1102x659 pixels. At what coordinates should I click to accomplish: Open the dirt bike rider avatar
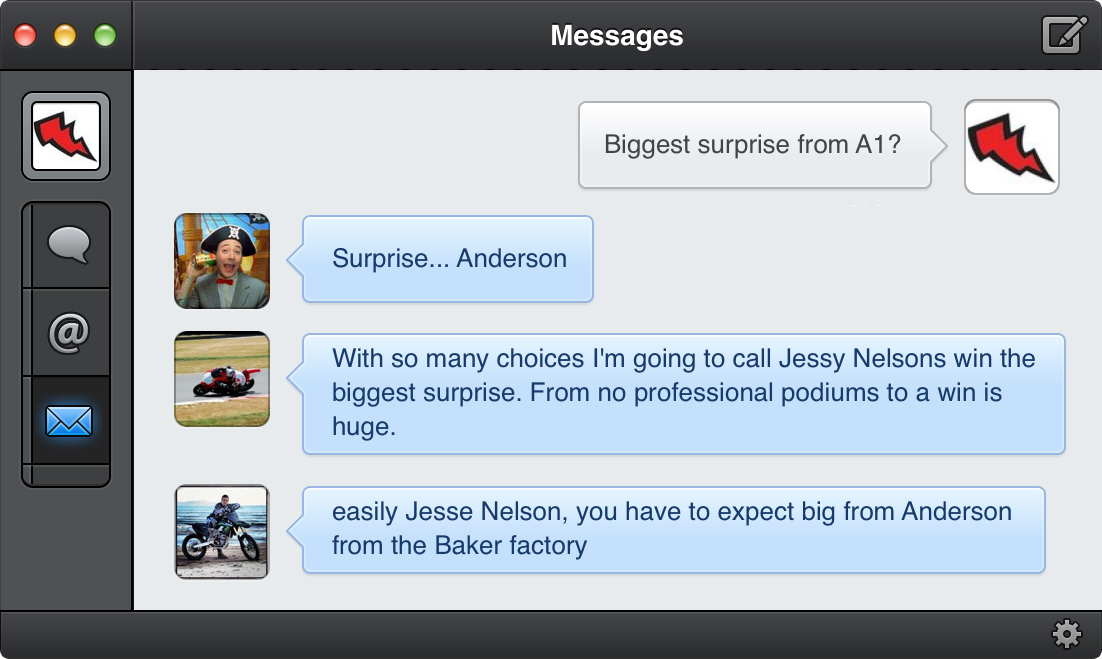[x=222, y=532]
